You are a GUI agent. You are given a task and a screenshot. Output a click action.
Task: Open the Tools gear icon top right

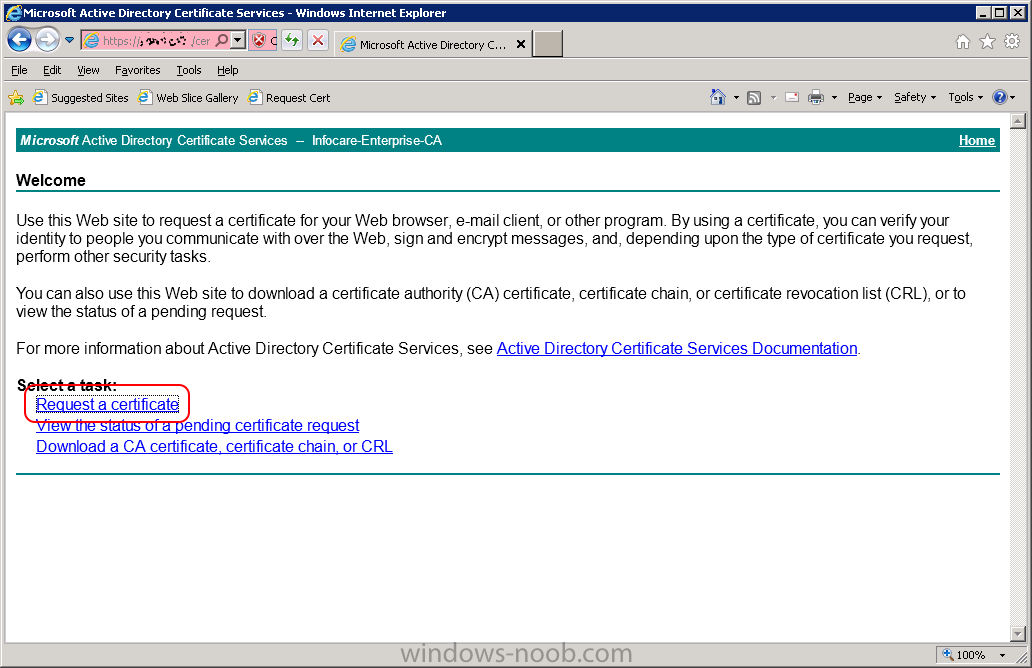[1012, 42]
